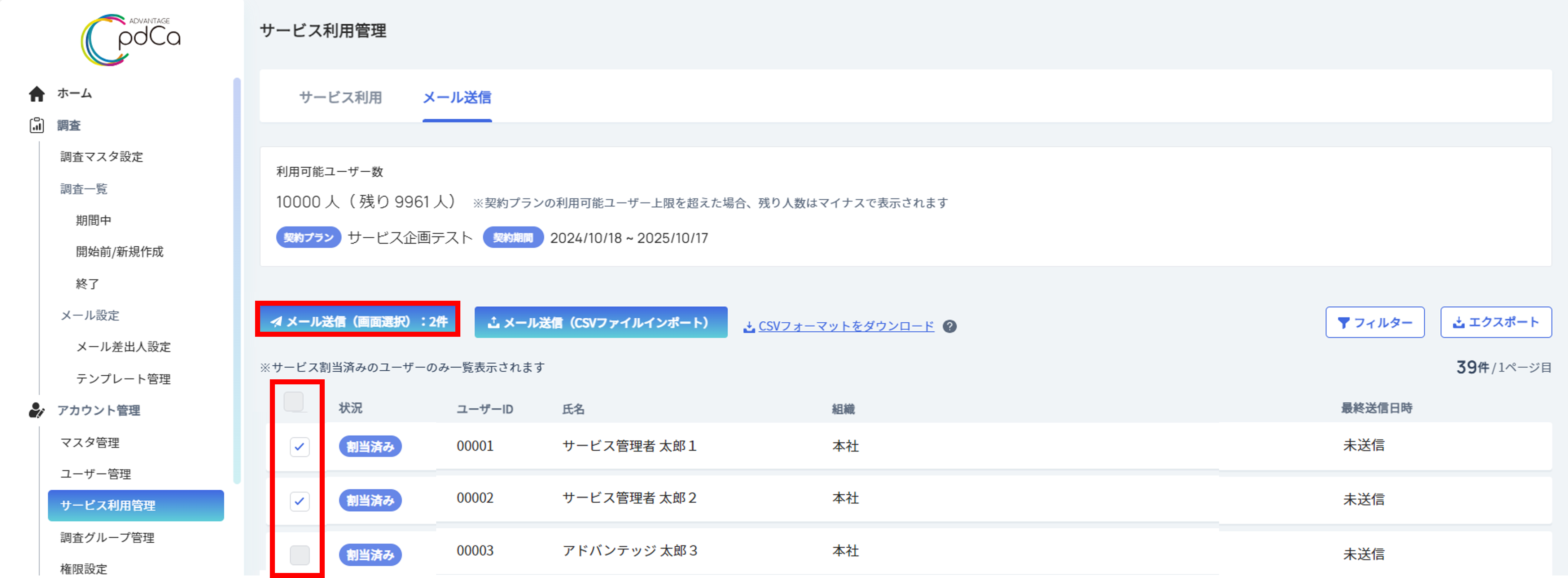
Task: Click the 10000 人（残り 9961 人）text
Action: (x=366, y=202)
